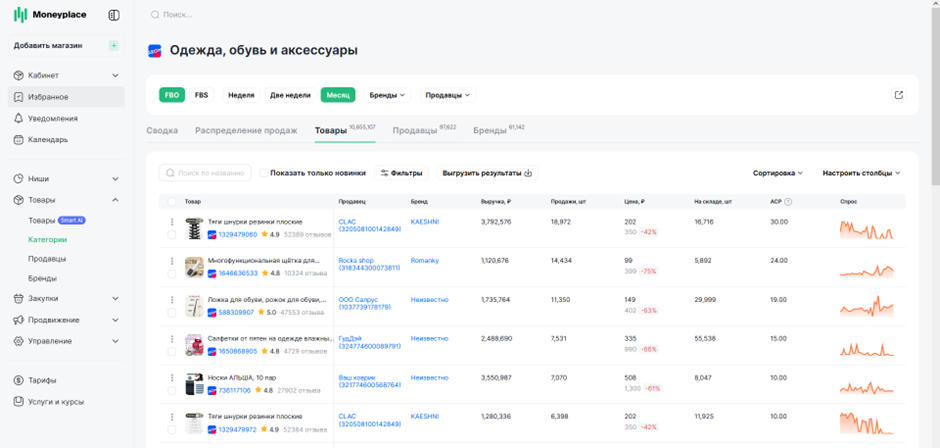Open seller link Rocks shop
The width and height of the screenshot is (940, 448).
(x=369, y=264)
